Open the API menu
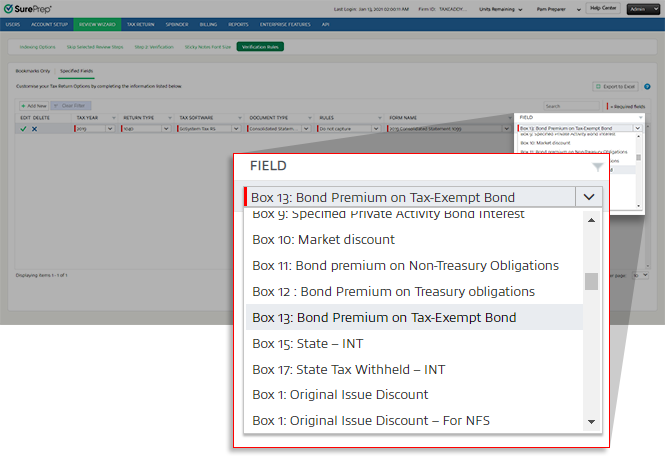665x459 pixels. click(x=325, y=25)
